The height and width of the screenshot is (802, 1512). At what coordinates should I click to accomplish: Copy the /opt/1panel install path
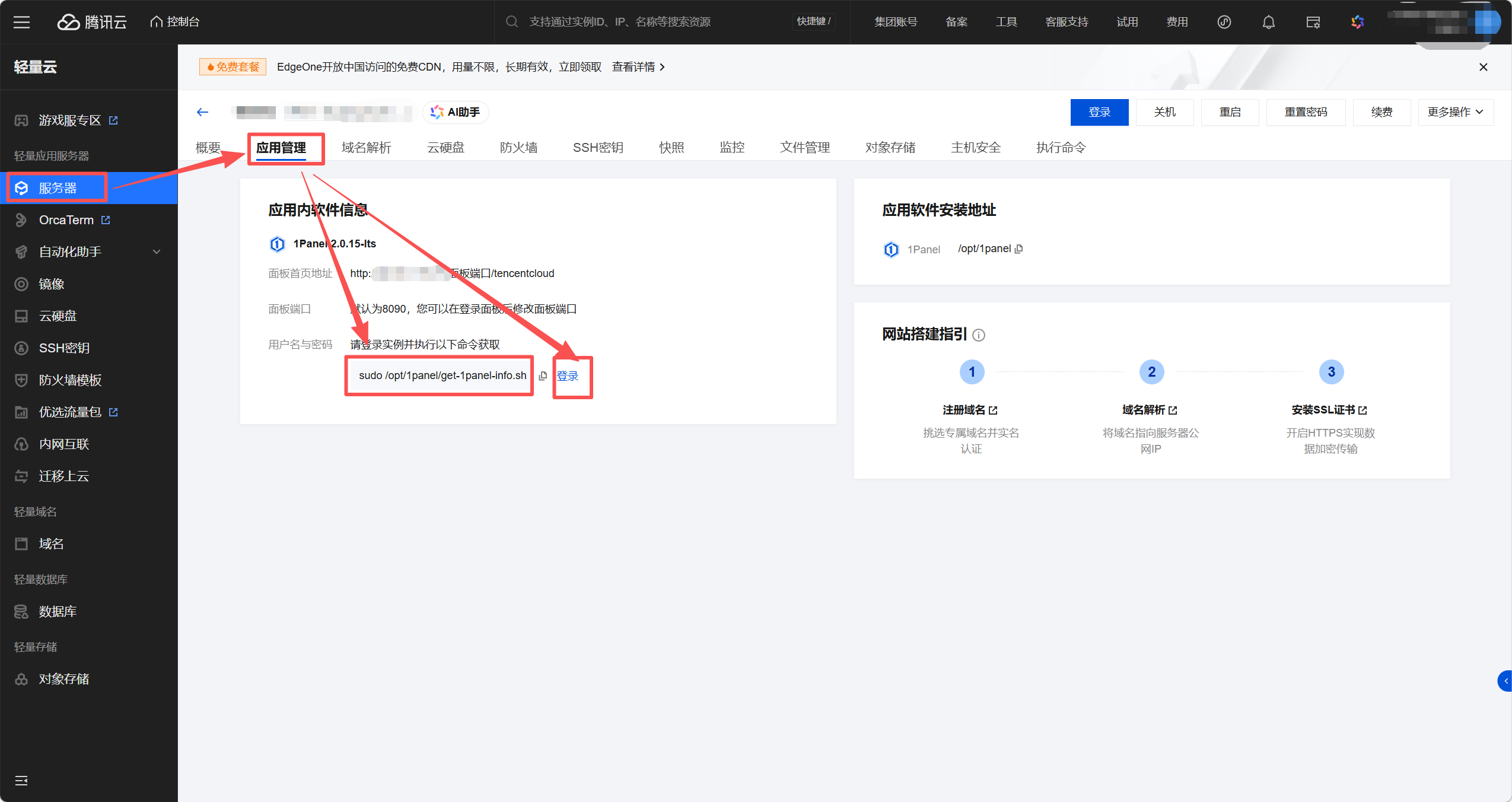(1019, 249)
